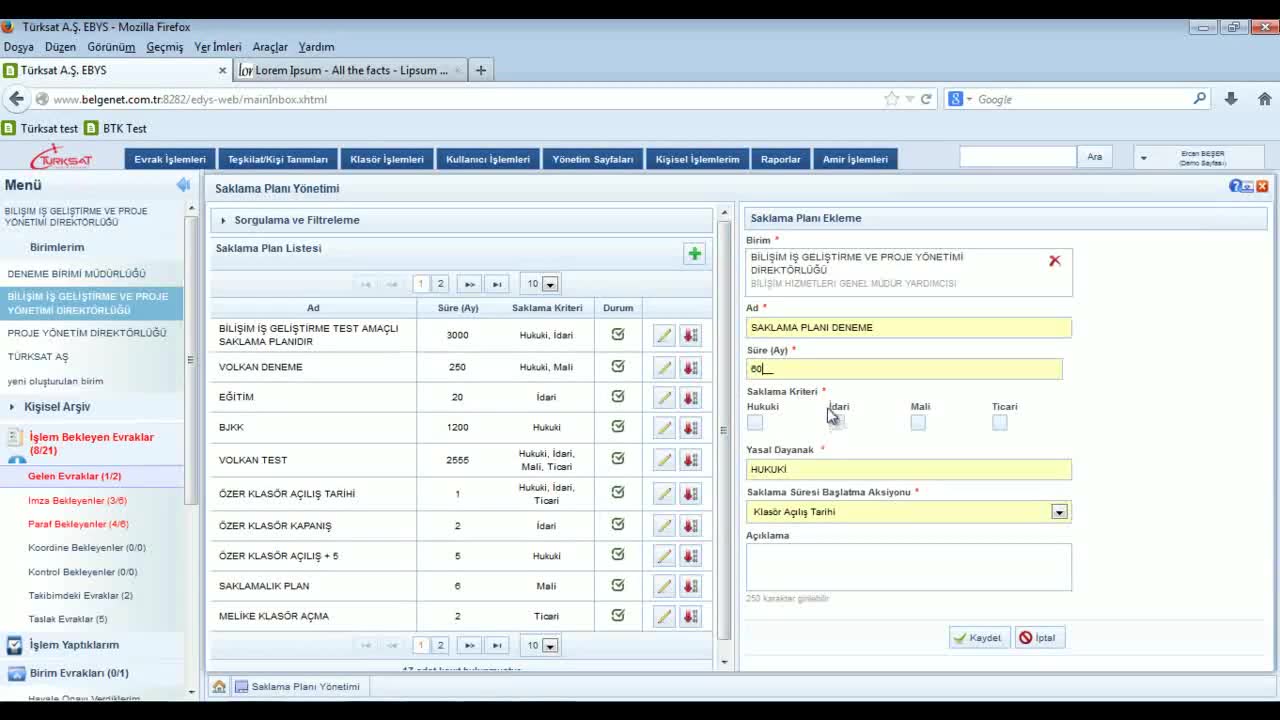Check the Hukuki saklama kriteri checkbox
The width and height of the screenshot is (1280, 720).
click(755, 423)
